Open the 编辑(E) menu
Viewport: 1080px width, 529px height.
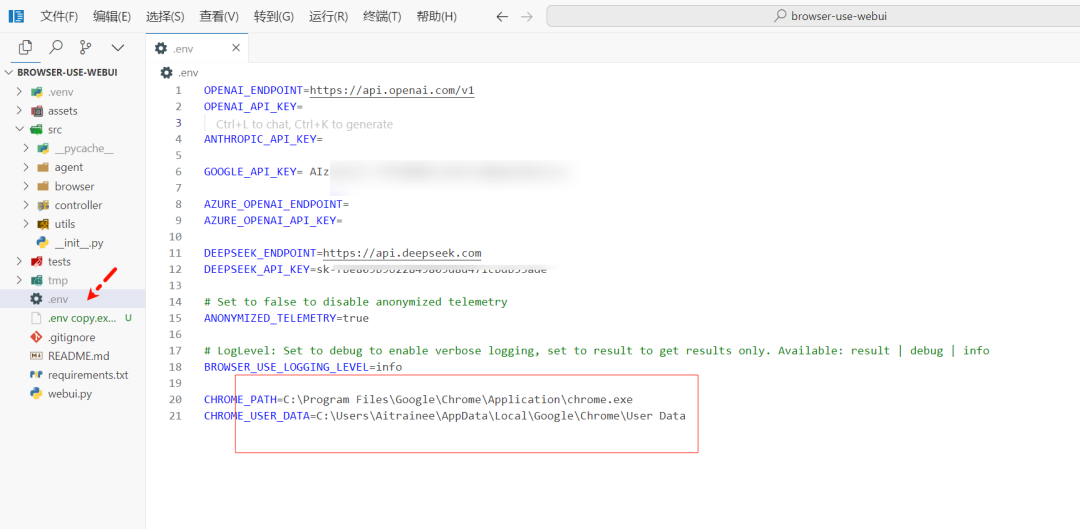(112, 17)
